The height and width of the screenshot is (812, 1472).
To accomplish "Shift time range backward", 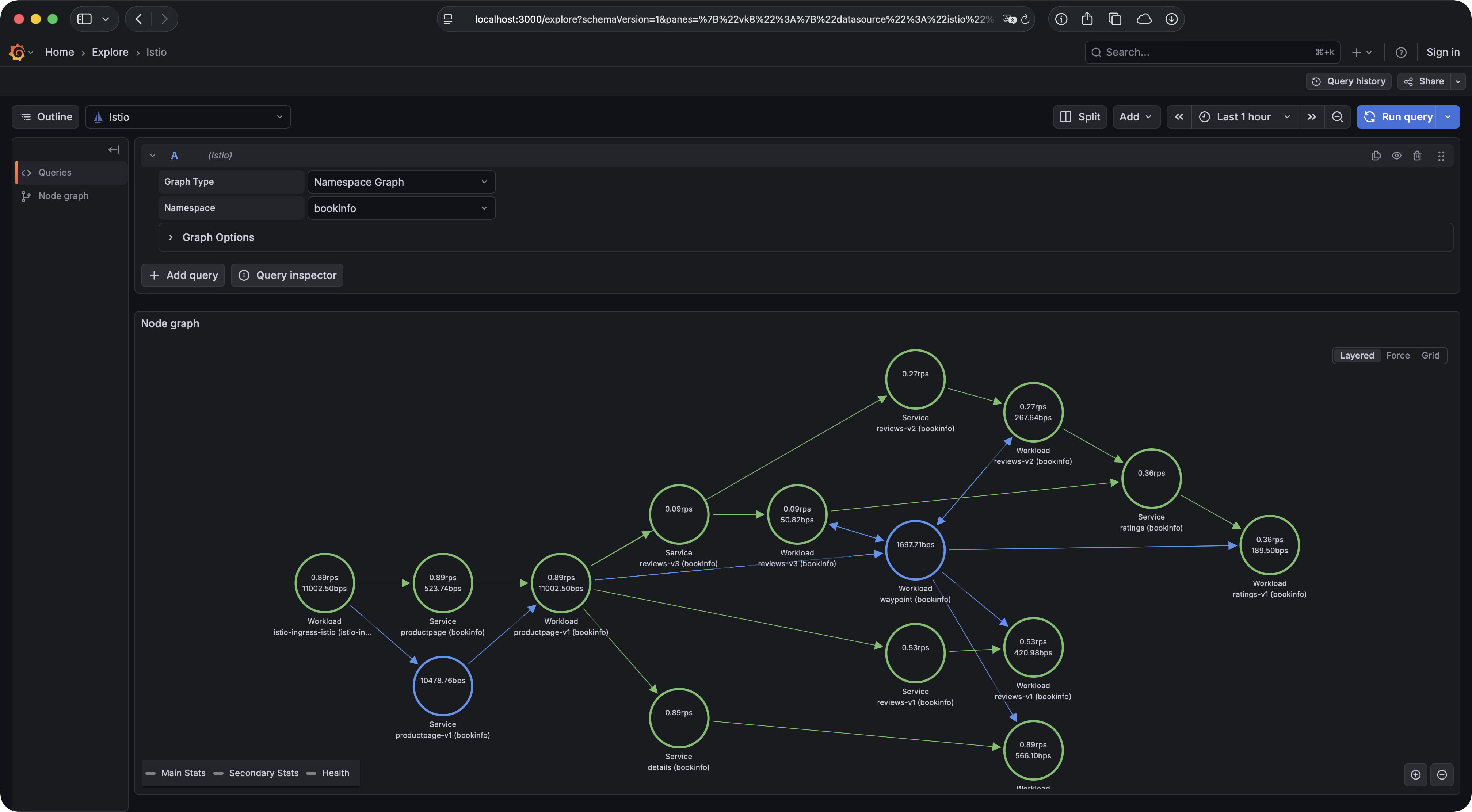I will pos(1179,116).
